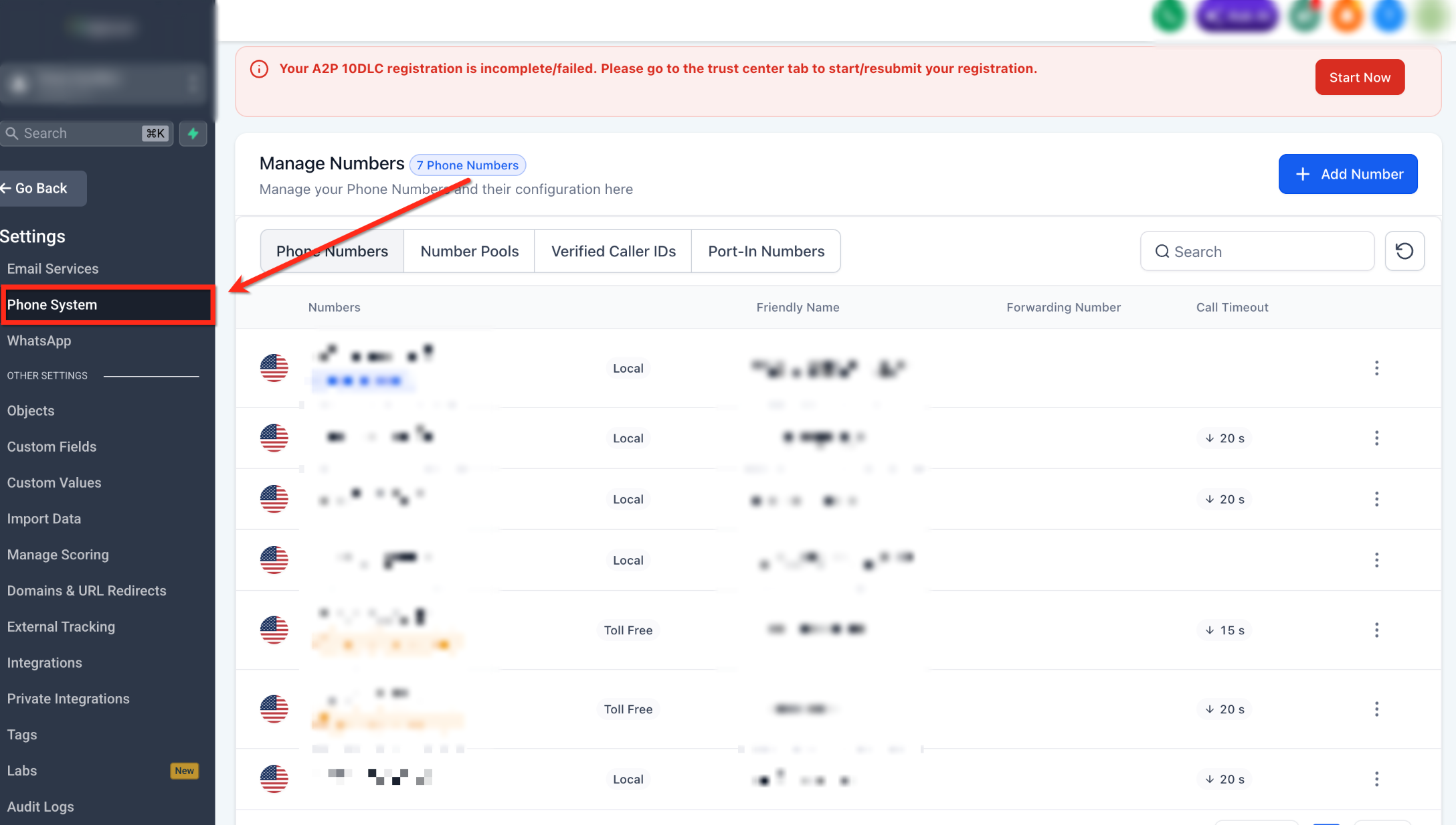Click the info icon in the A2P alert banner

tap(259, 69)
